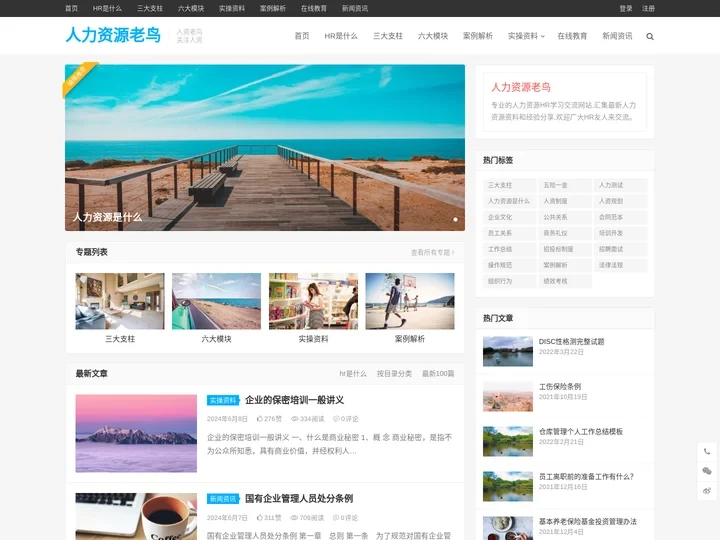Image resolution: width=720 pixels, height=540 pixels.
Task: Open the pink mountain article thumbnail
Action: pos(136,433)
